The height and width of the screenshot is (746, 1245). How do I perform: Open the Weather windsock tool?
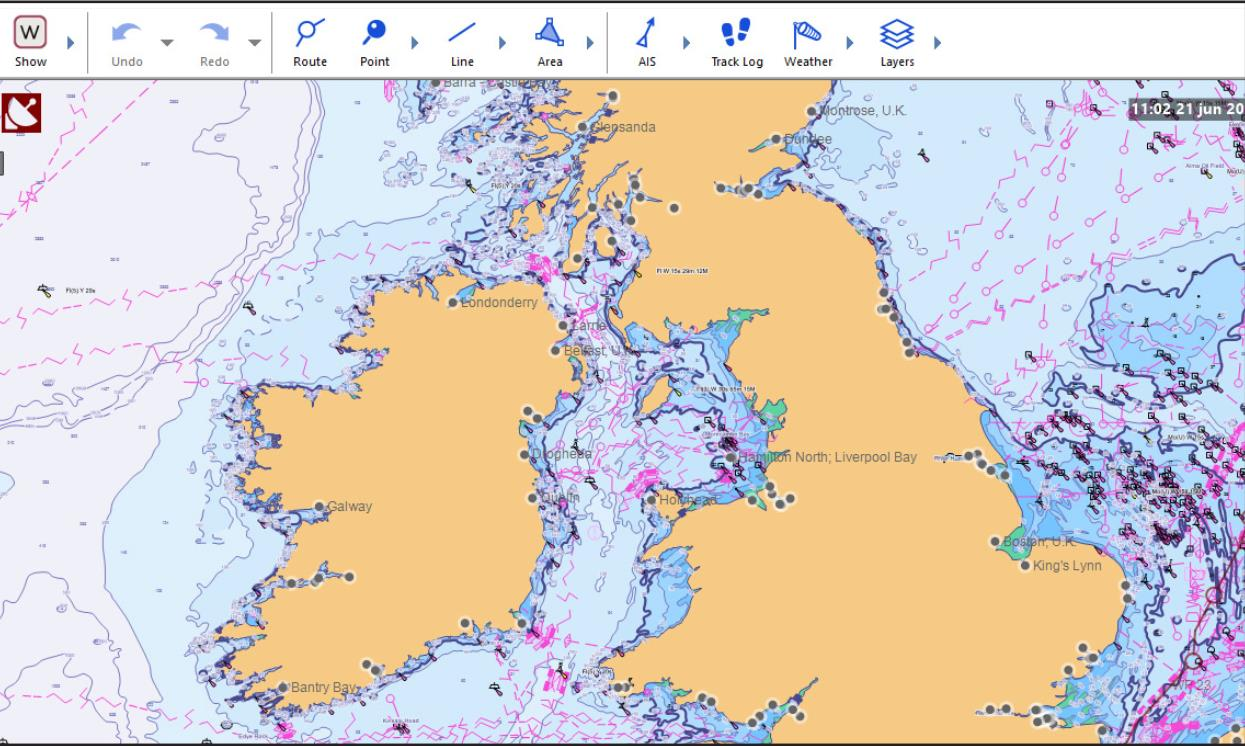(808, 41)
